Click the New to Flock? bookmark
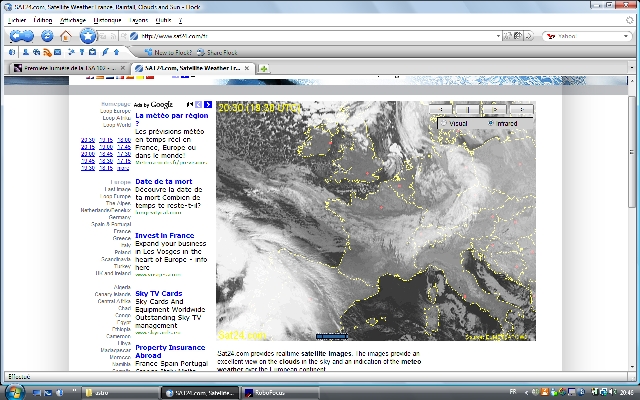The image size is (640, 400). point(169,52)
